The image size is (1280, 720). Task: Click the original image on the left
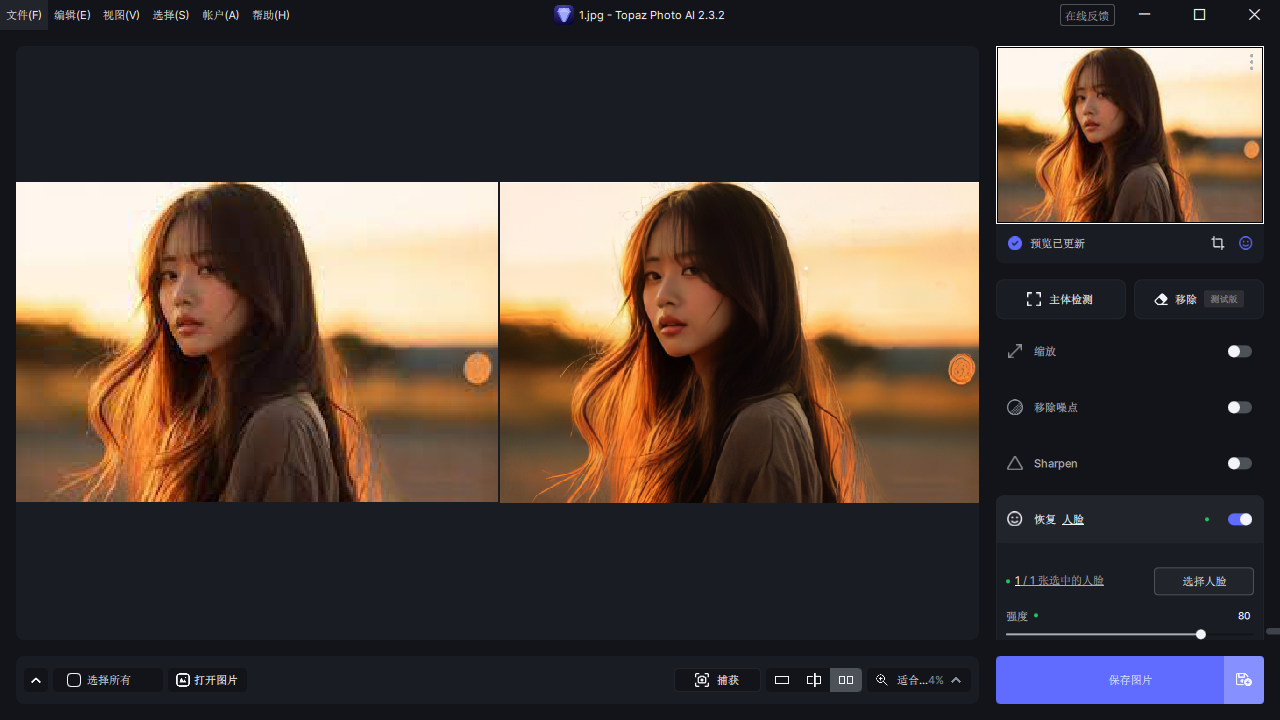point(257,342)
